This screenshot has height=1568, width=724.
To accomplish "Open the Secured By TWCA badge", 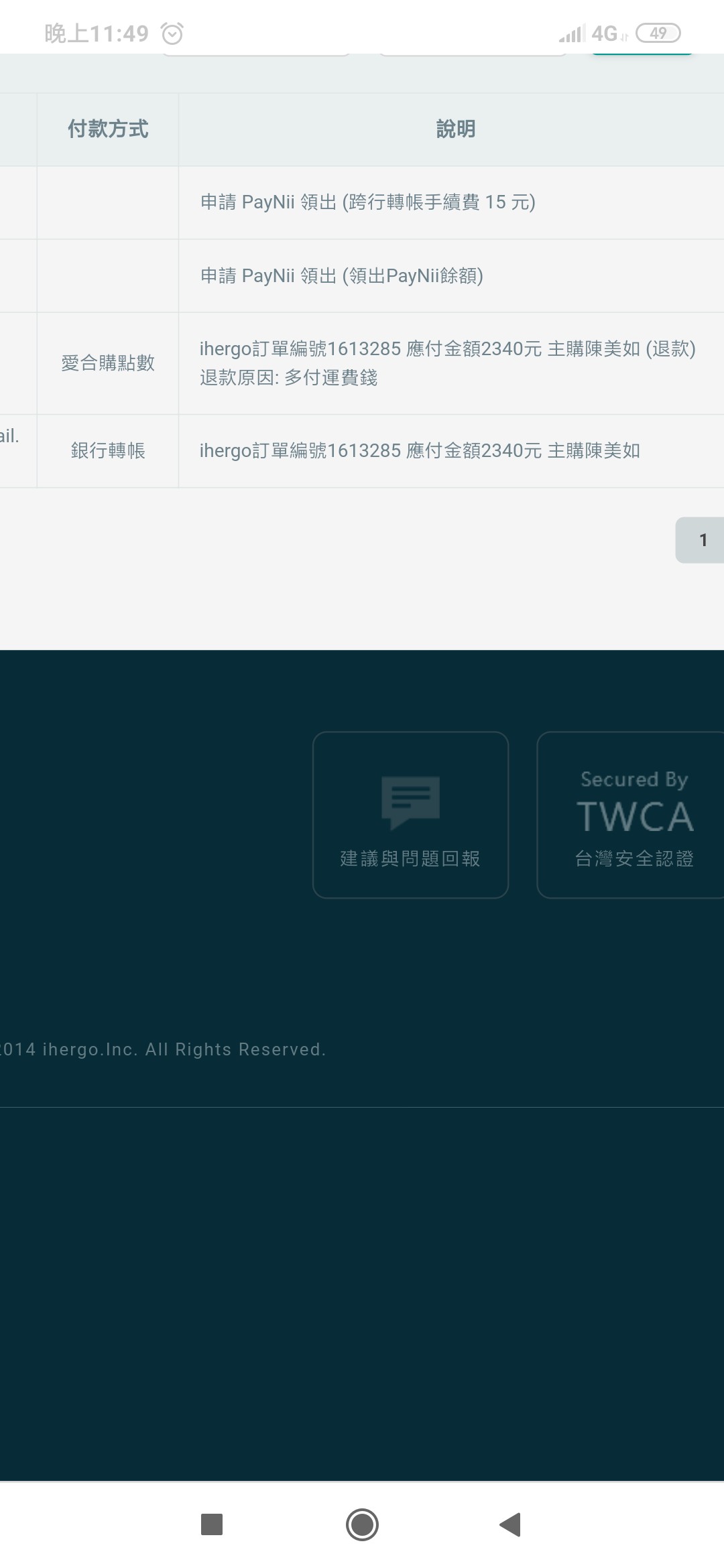I will coord(631,815).
